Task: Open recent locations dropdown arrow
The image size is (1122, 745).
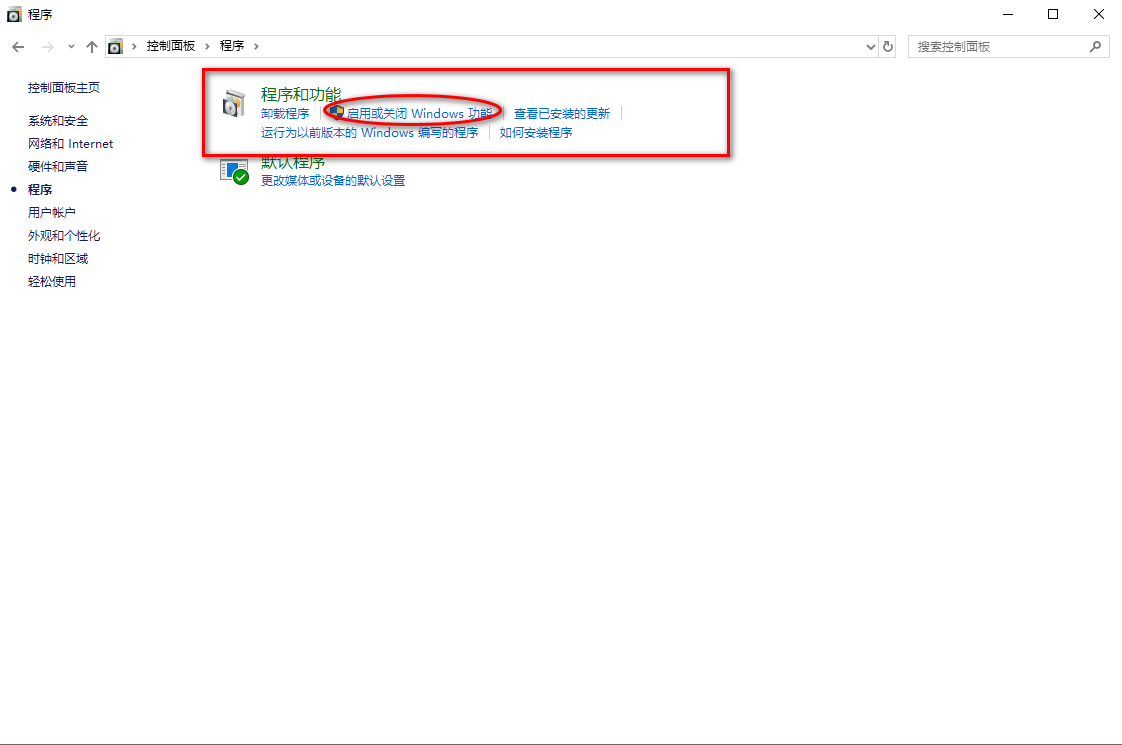Action: tap(71, 47)
